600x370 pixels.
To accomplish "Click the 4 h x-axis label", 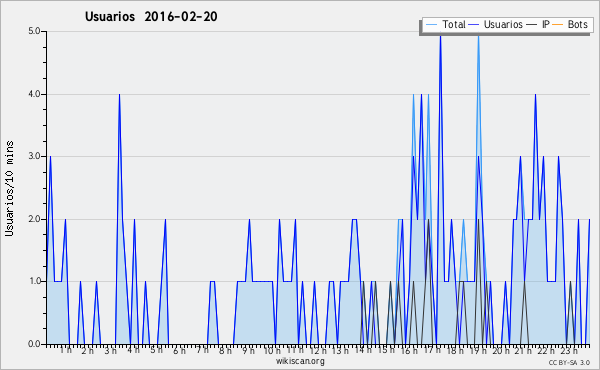I will point(133,350).
